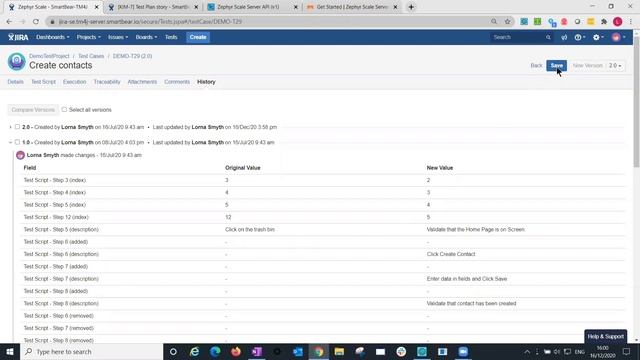The width and height of the screenshot is (640, 360).
Task: Launch Internet Explorer from taskbar
Action: coord(194,351)
